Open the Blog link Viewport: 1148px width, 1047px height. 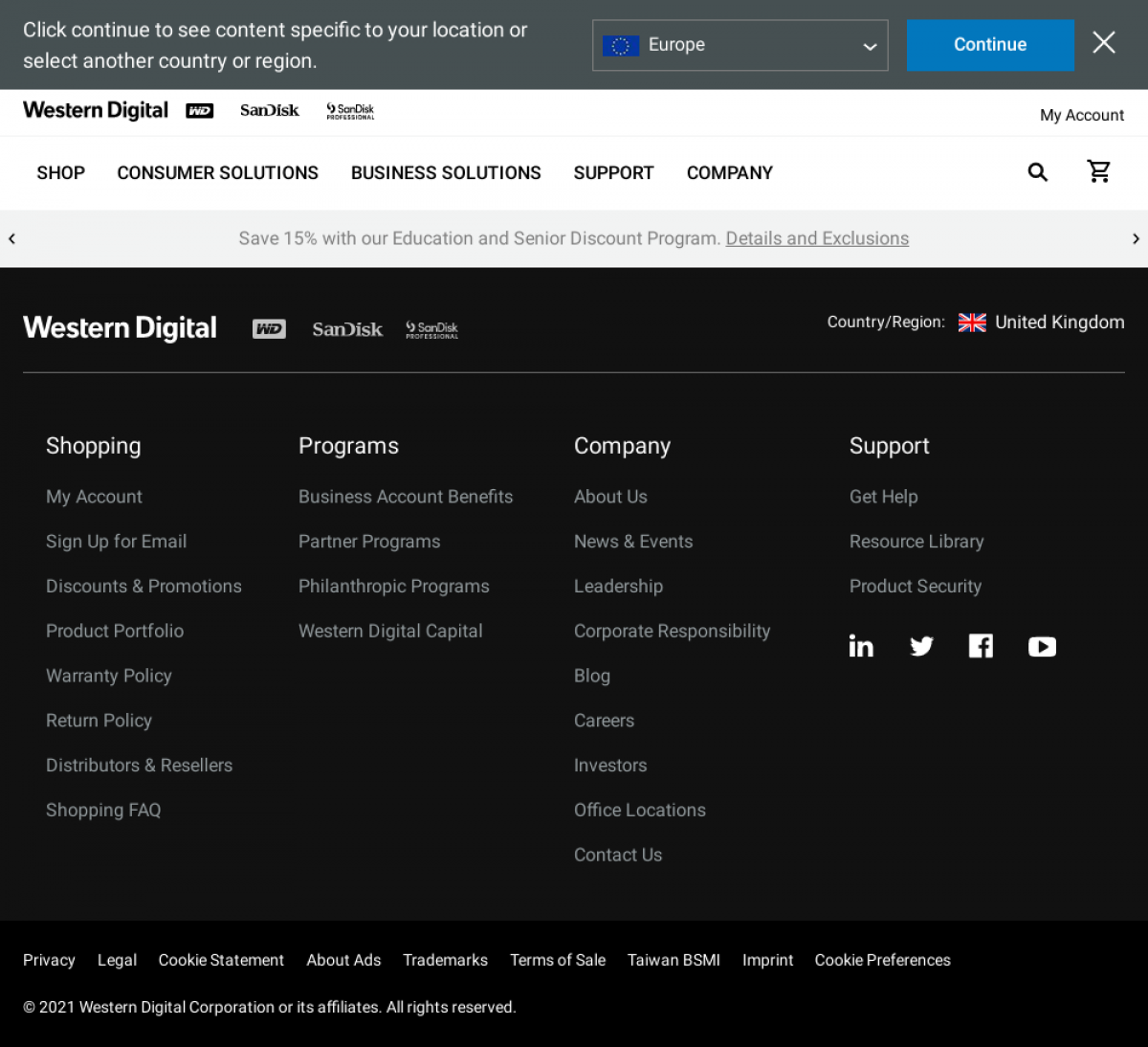592,677
